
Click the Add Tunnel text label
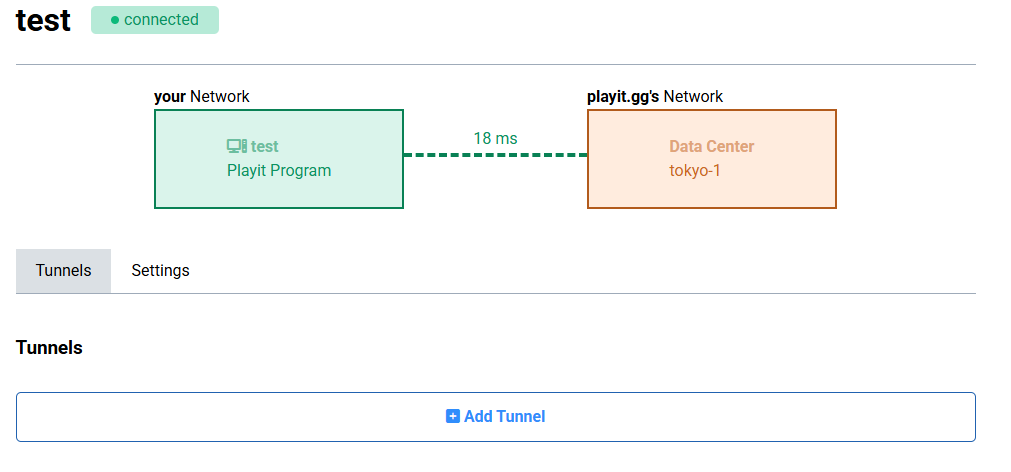[x=504, y=417]
